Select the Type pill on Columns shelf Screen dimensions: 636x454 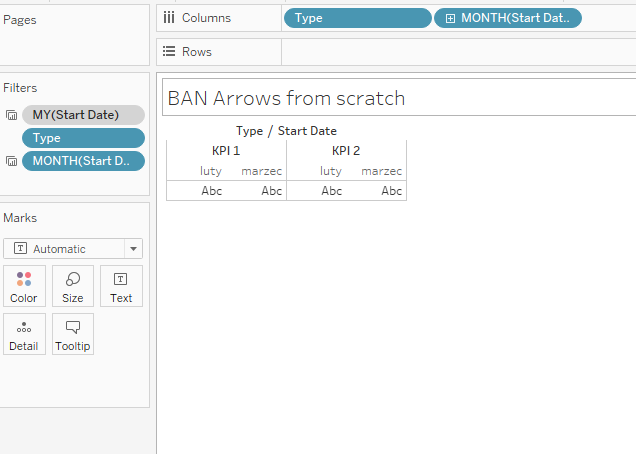357,18
